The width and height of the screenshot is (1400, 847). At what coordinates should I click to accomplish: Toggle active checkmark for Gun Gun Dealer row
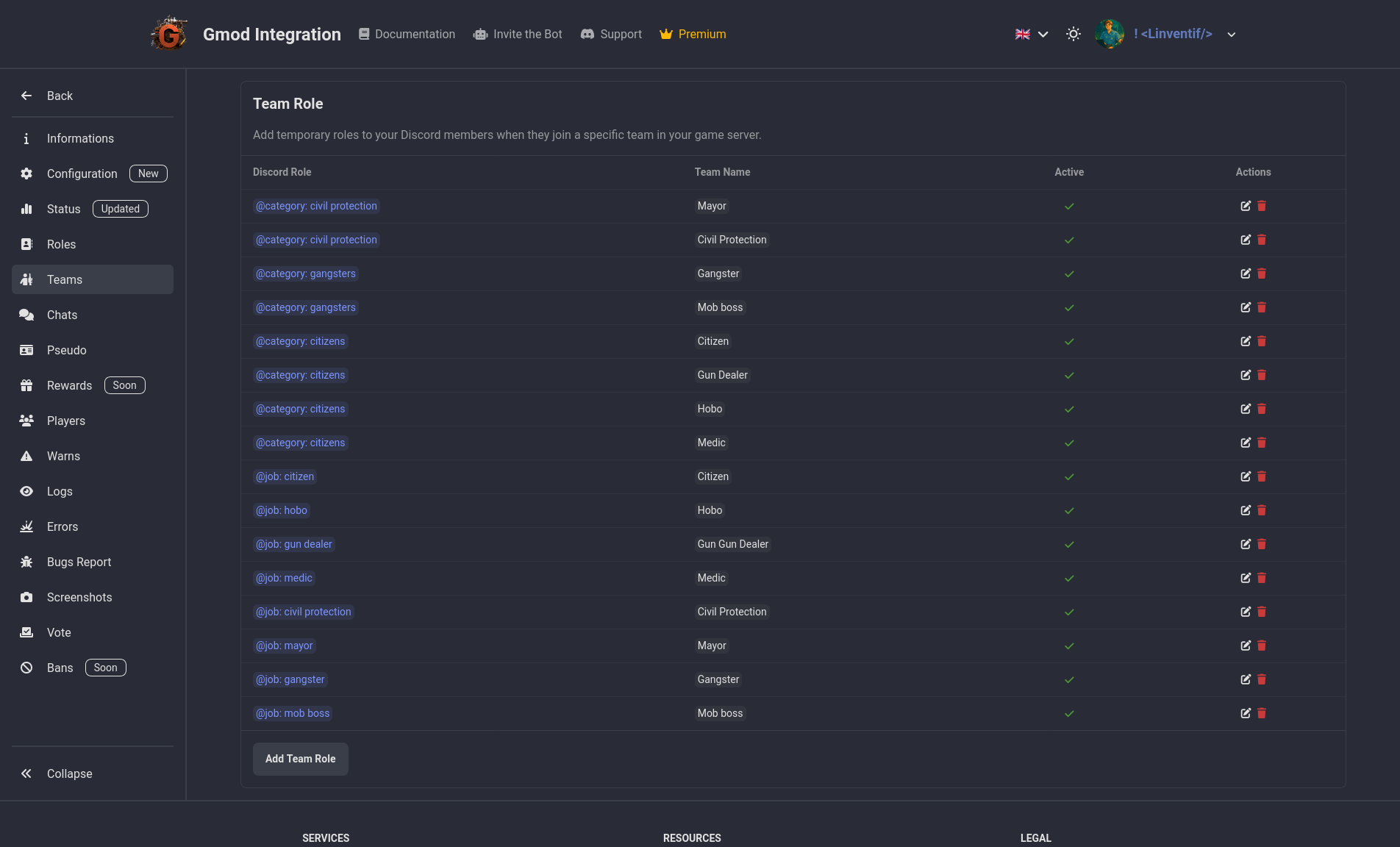(1069, 544)
